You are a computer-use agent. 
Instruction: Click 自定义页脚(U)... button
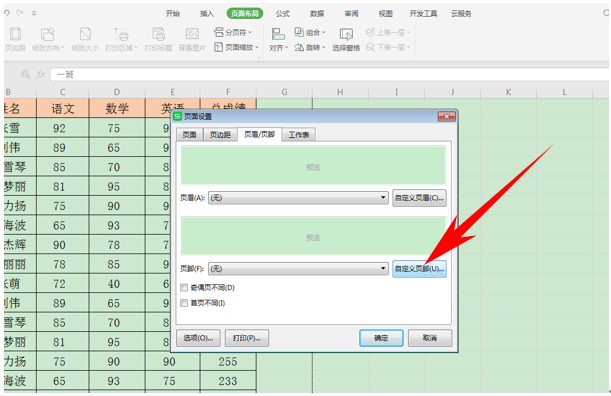tap(419, 269)
